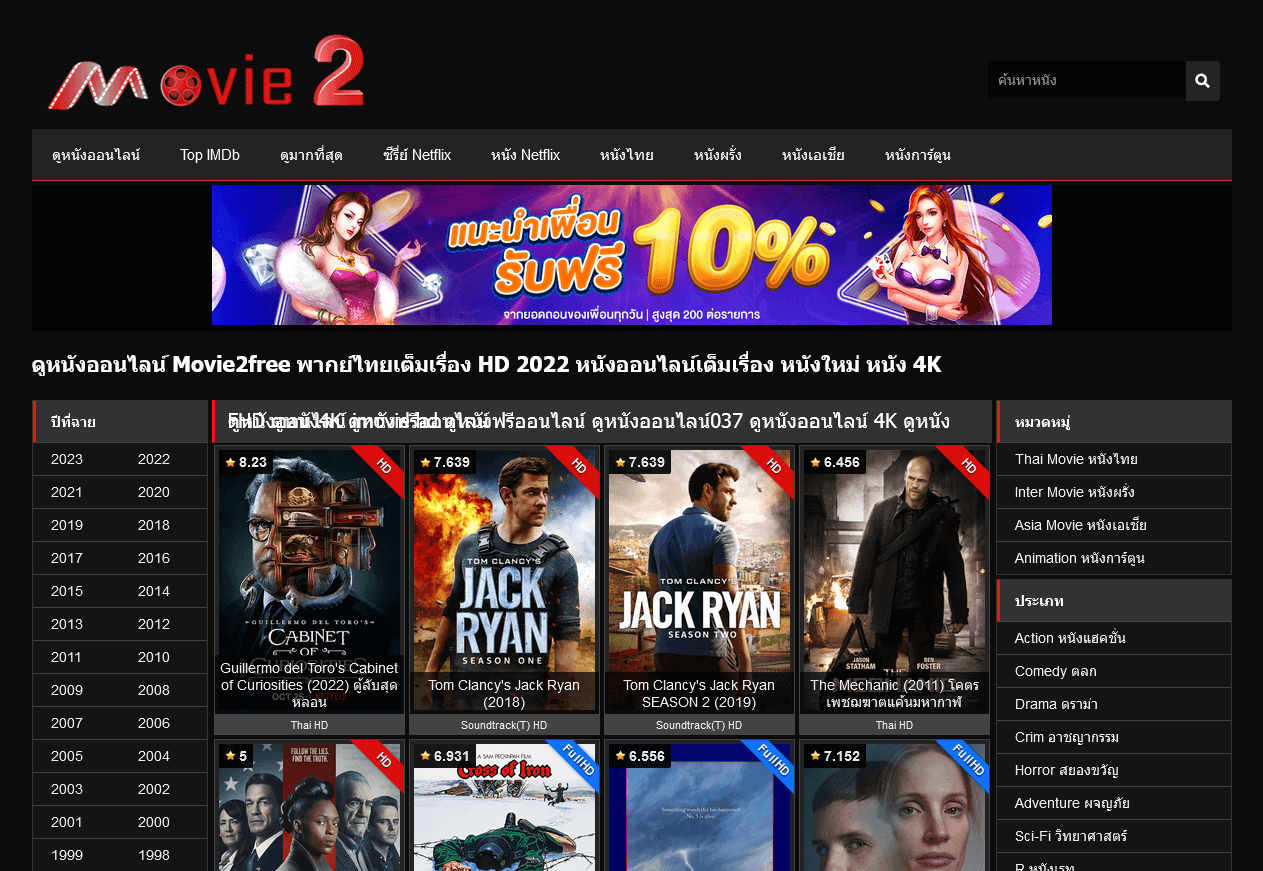Viewport: 1263px width, 871px height.
Task: Open Thai Movie หนังไทย category
Action: coord(1076,459)
